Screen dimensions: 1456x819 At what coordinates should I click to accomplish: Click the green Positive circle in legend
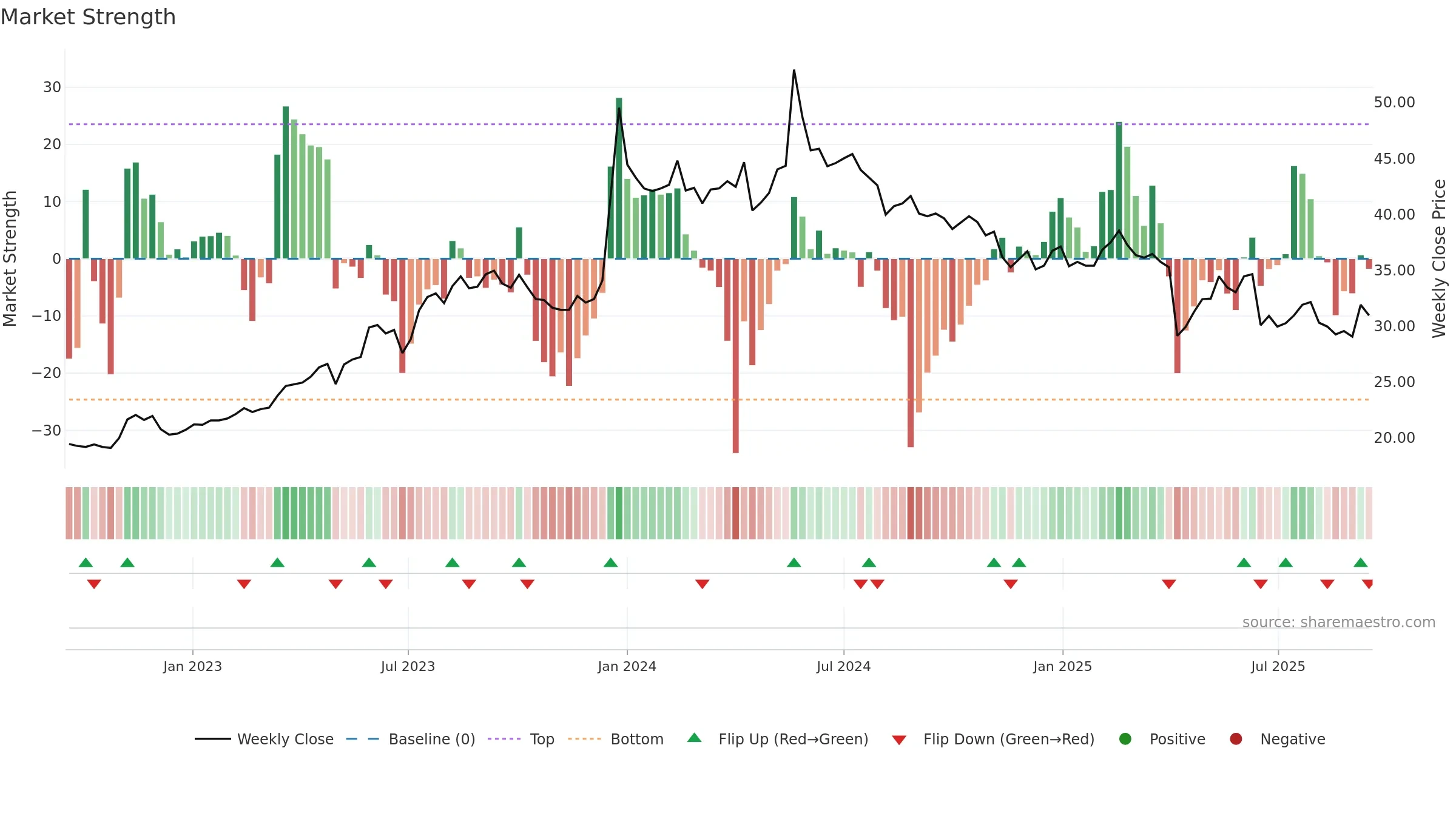[1125, 739]
